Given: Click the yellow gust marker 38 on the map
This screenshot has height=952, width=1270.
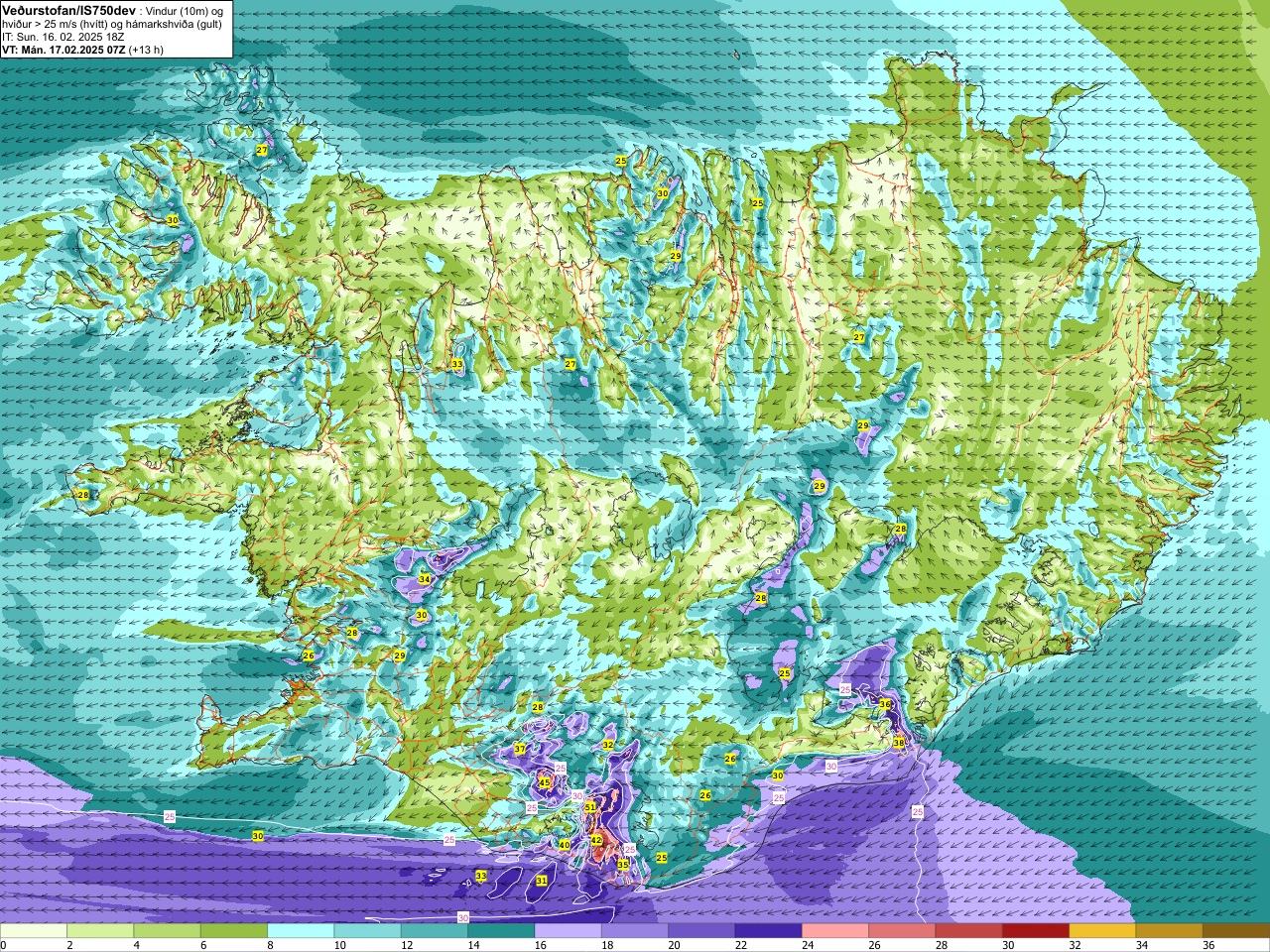Looking at the screenshot, I should [x=899, y=743].
